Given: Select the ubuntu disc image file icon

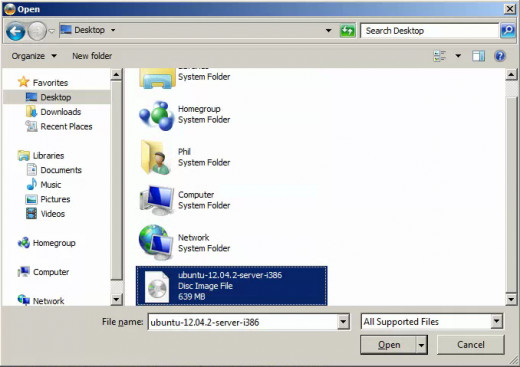Looking at the screenshot, I should point(157,287).
